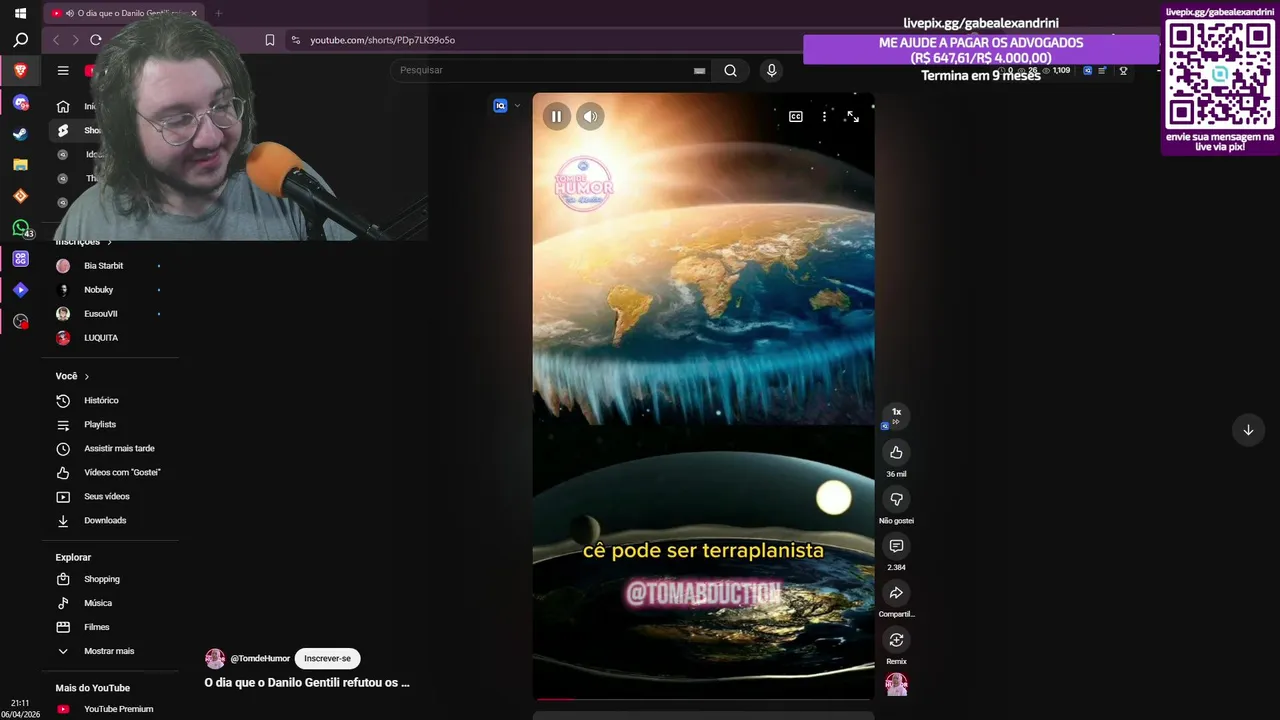The width and height of the screenshot is (1280, 720).
Task: Open the sound avatar below Remix
Action: (x=896, y=684)
